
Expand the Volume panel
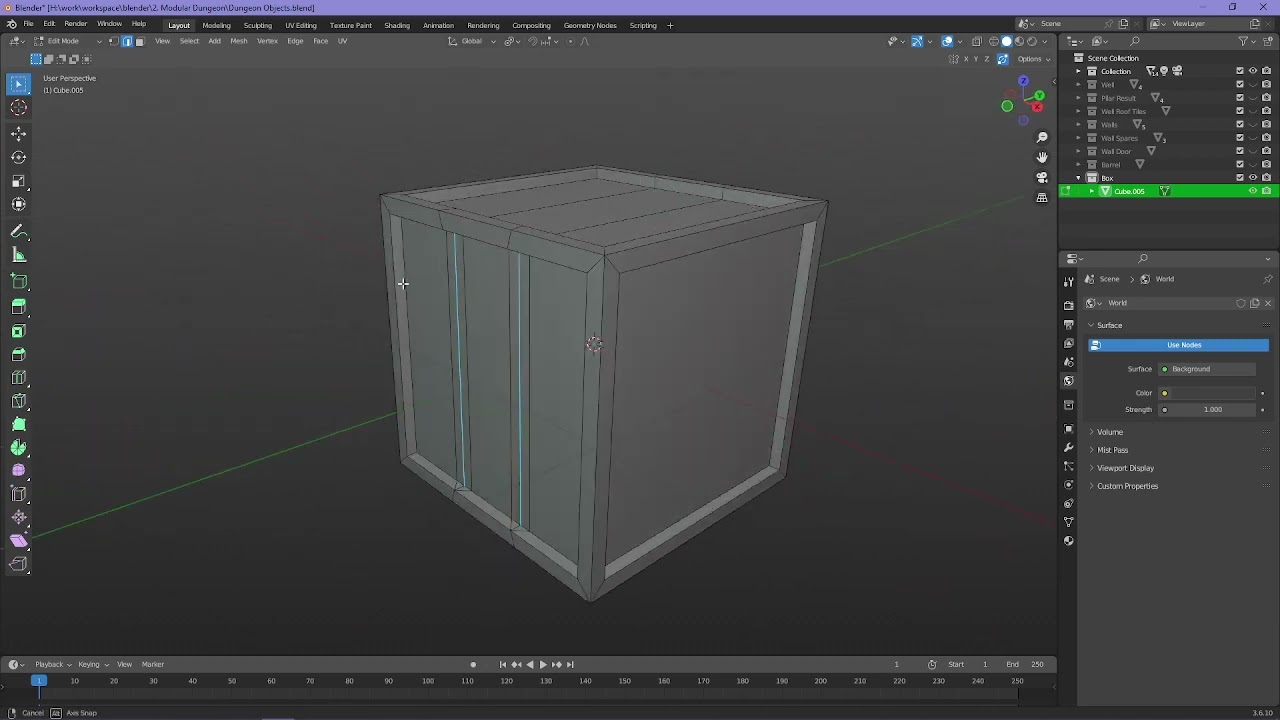coord(1109,432)
